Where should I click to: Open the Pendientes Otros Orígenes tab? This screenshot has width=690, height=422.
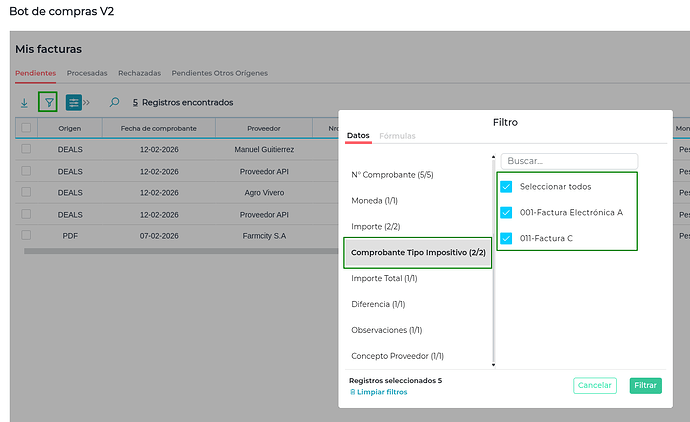[x=219, y=73]
